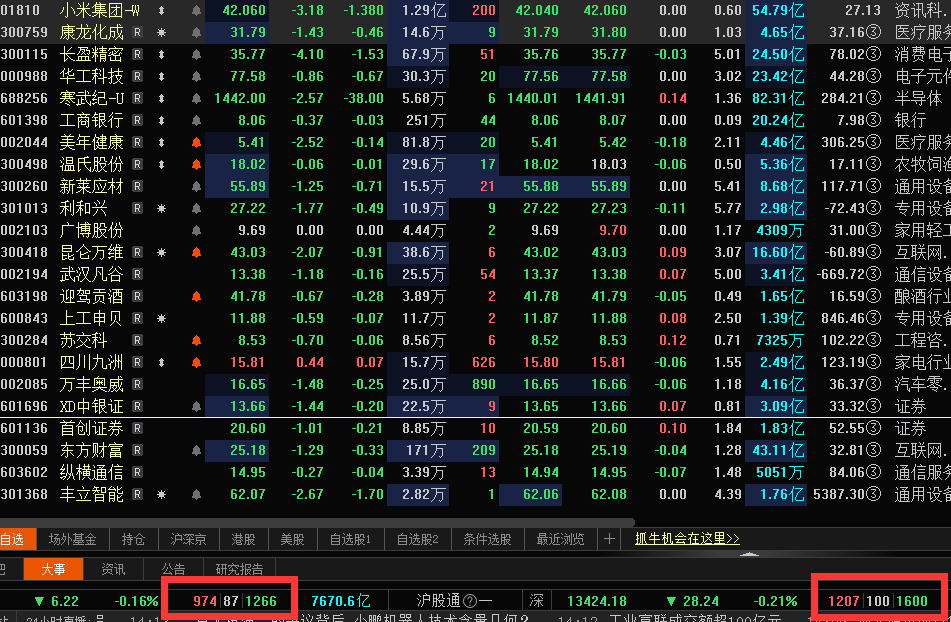Click the alert bell for 康龙化成
Viewport: 951px width, 622px height.
coord(197,32)
